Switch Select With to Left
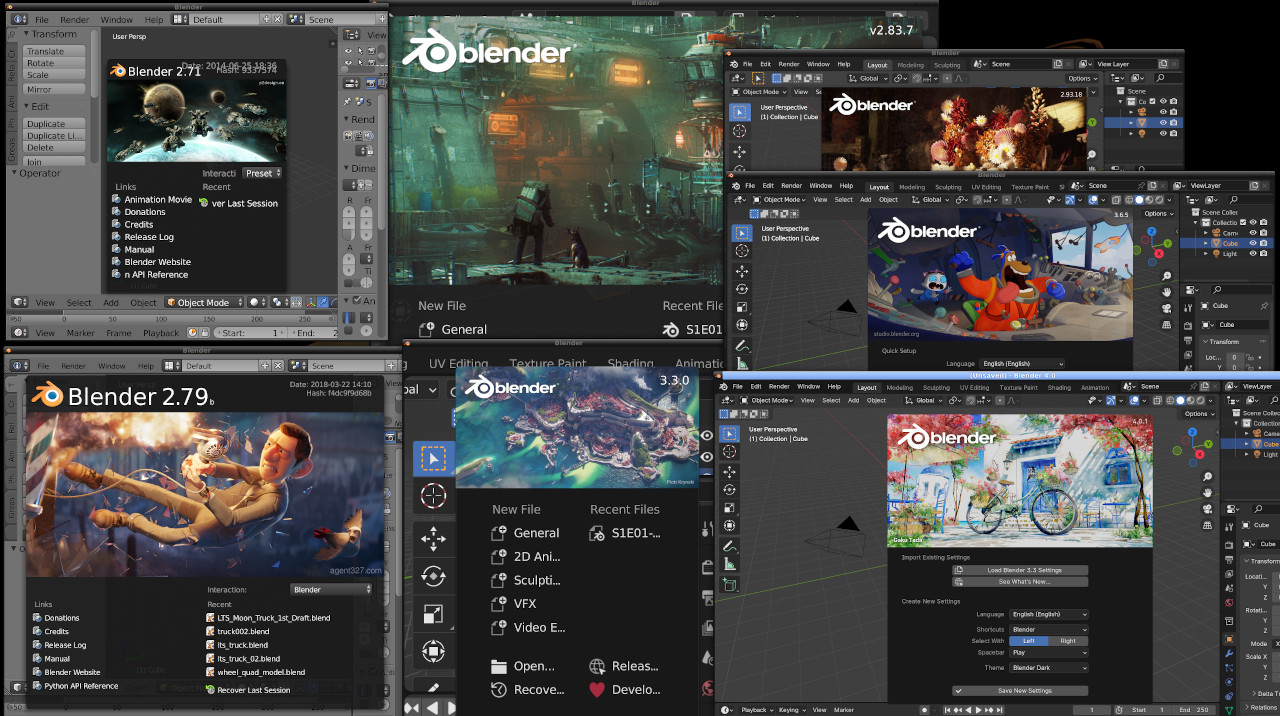Screen dimensions: 1280x716 pos(1029,641)
